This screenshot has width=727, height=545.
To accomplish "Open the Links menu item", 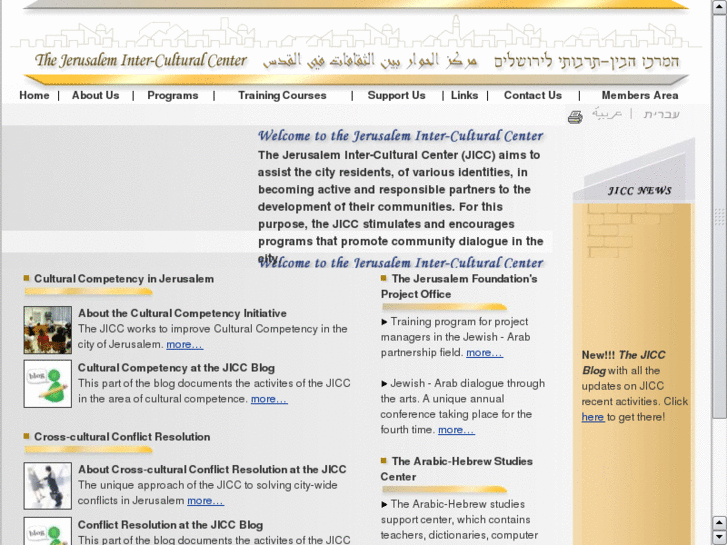I will (x=464, y=95).
